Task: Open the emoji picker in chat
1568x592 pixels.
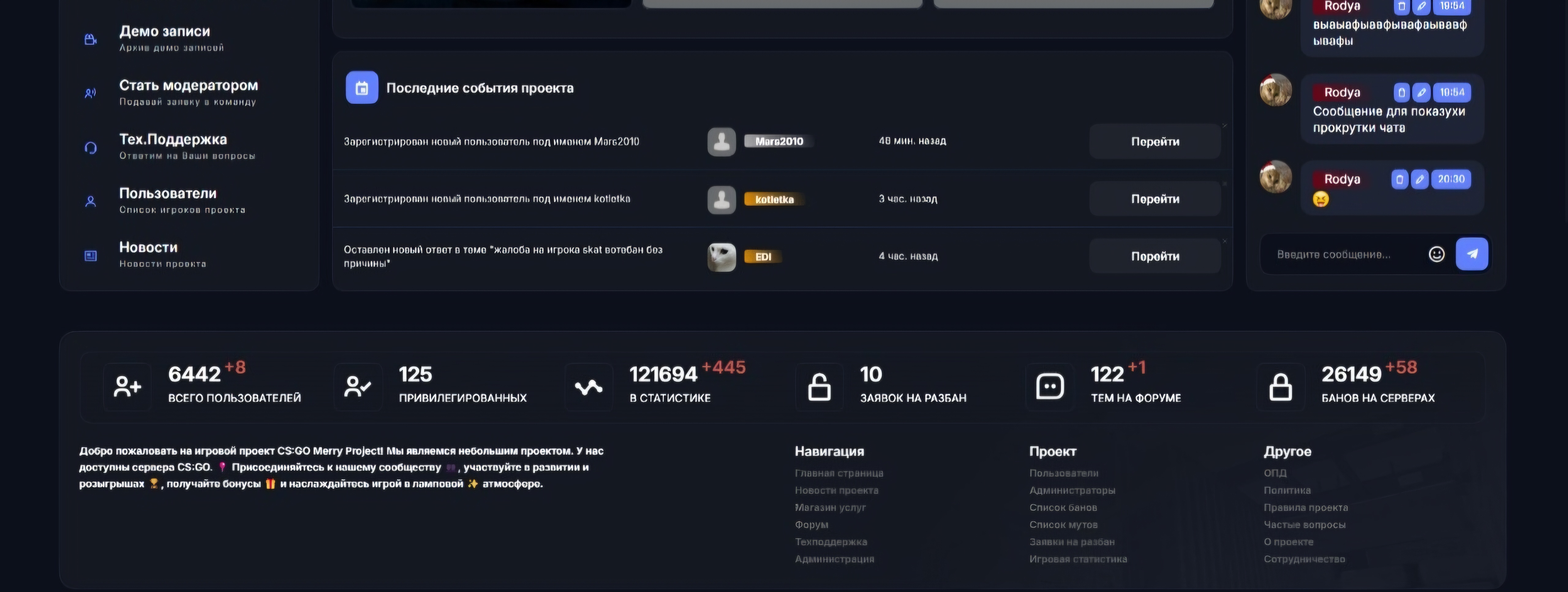Action: 1436,254
